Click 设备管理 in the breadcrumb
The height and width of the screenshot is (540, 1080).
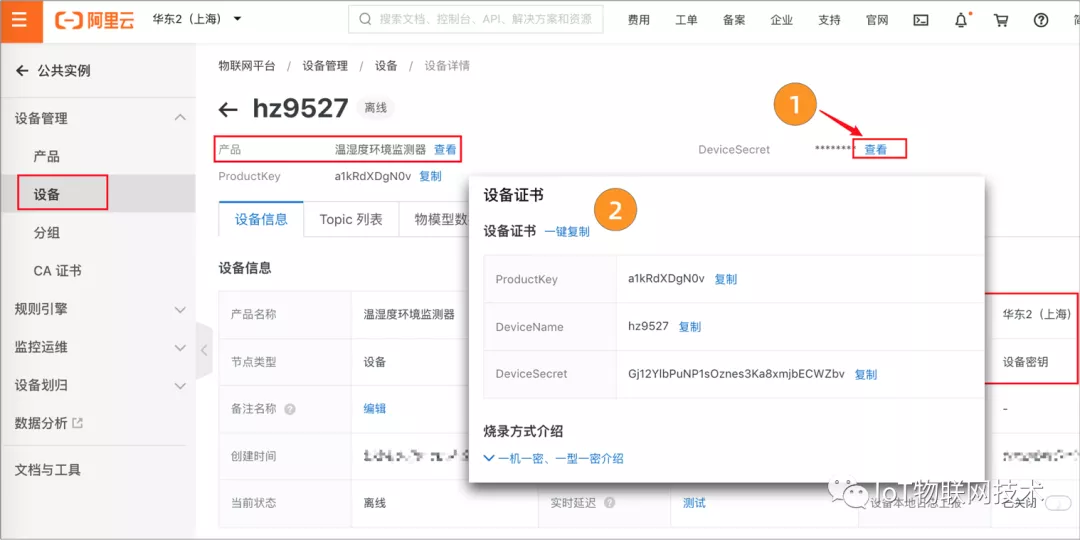[x=325, y=66]
